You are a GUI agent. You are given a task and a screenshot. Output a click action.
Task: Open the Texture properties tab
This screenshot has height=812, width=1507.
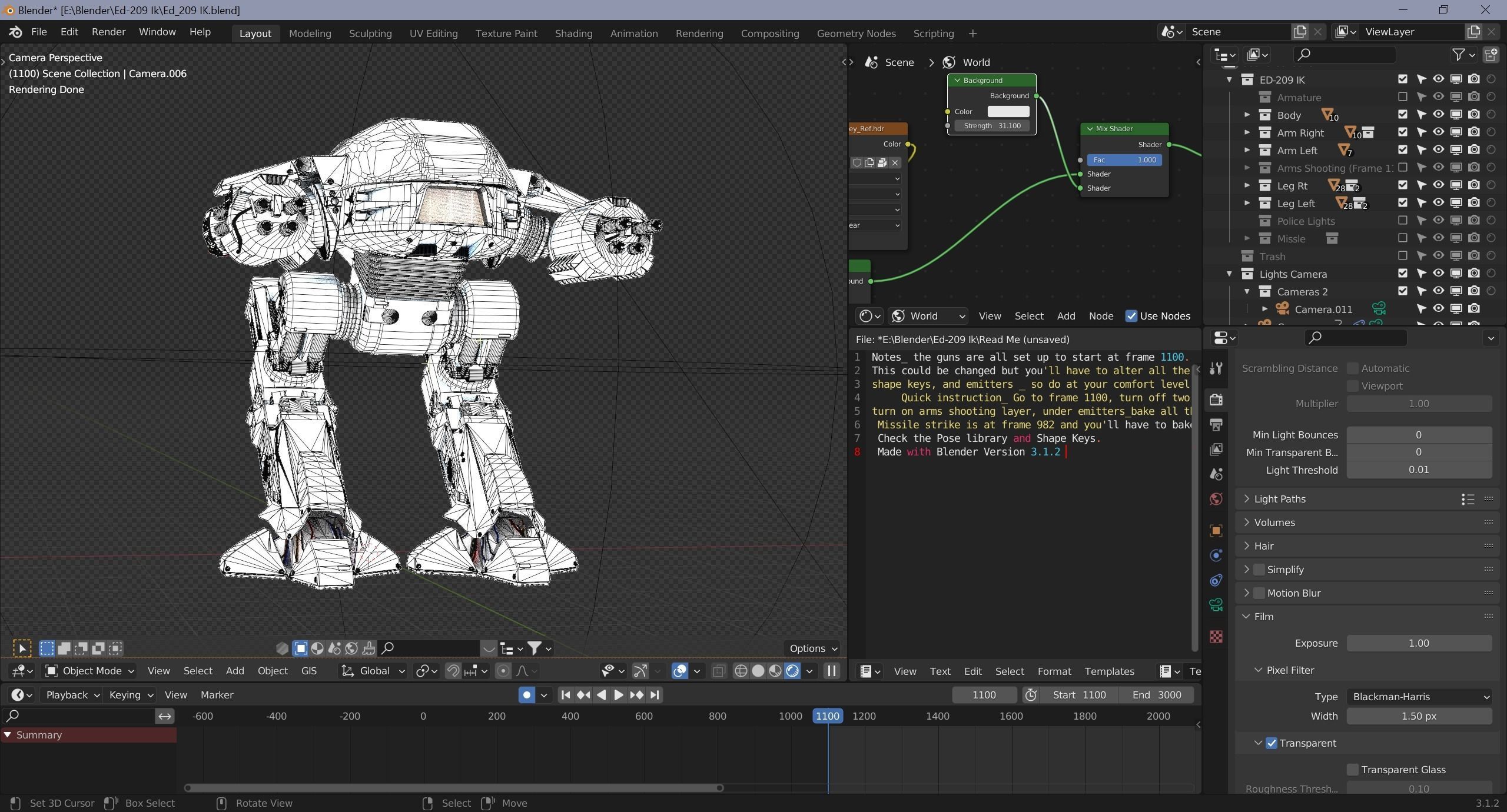tap(1216, 637)
